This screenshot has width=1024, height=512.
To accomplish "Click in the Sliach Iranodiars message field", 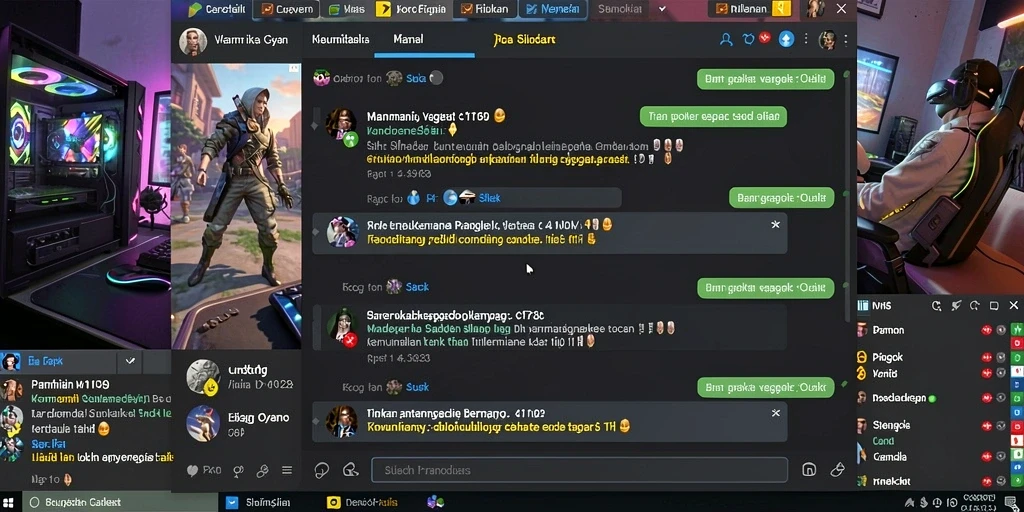I will point(579,470).
